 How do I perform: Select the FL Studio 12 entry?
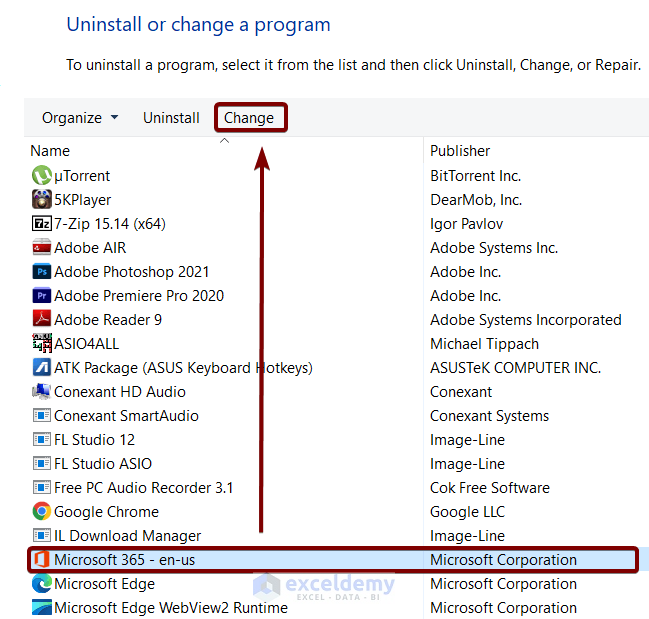click(94, 440)
